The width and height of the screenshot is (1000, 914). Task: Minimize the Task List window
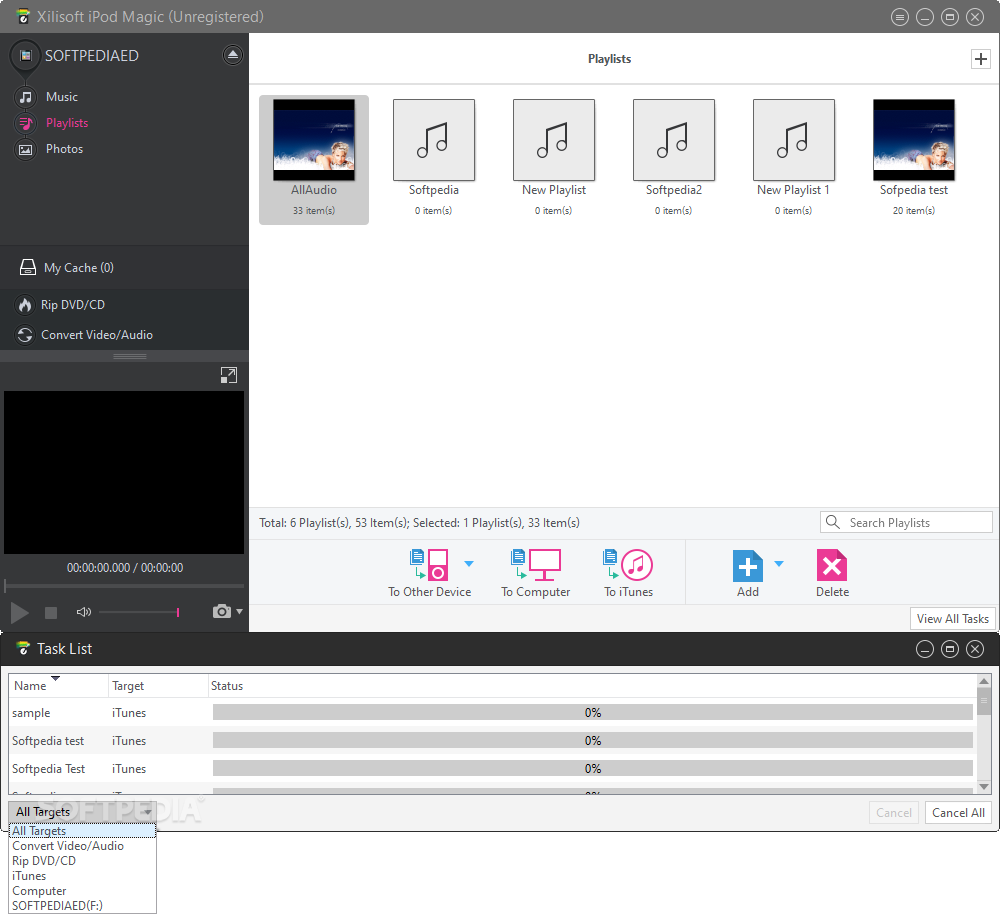point(925,649)
